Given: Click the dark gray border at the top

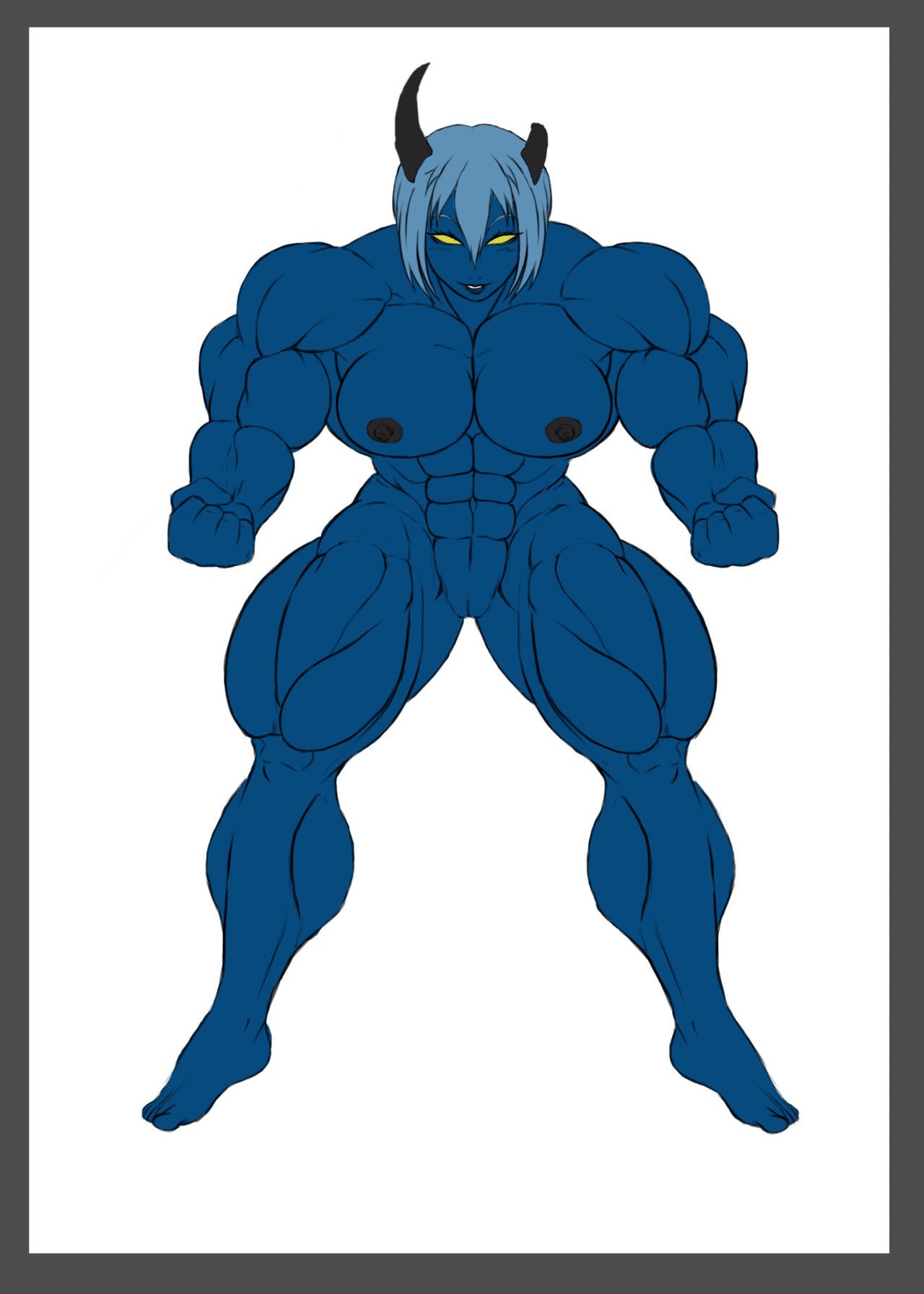Looking at the screenshot, I should [x=462, y=13].
